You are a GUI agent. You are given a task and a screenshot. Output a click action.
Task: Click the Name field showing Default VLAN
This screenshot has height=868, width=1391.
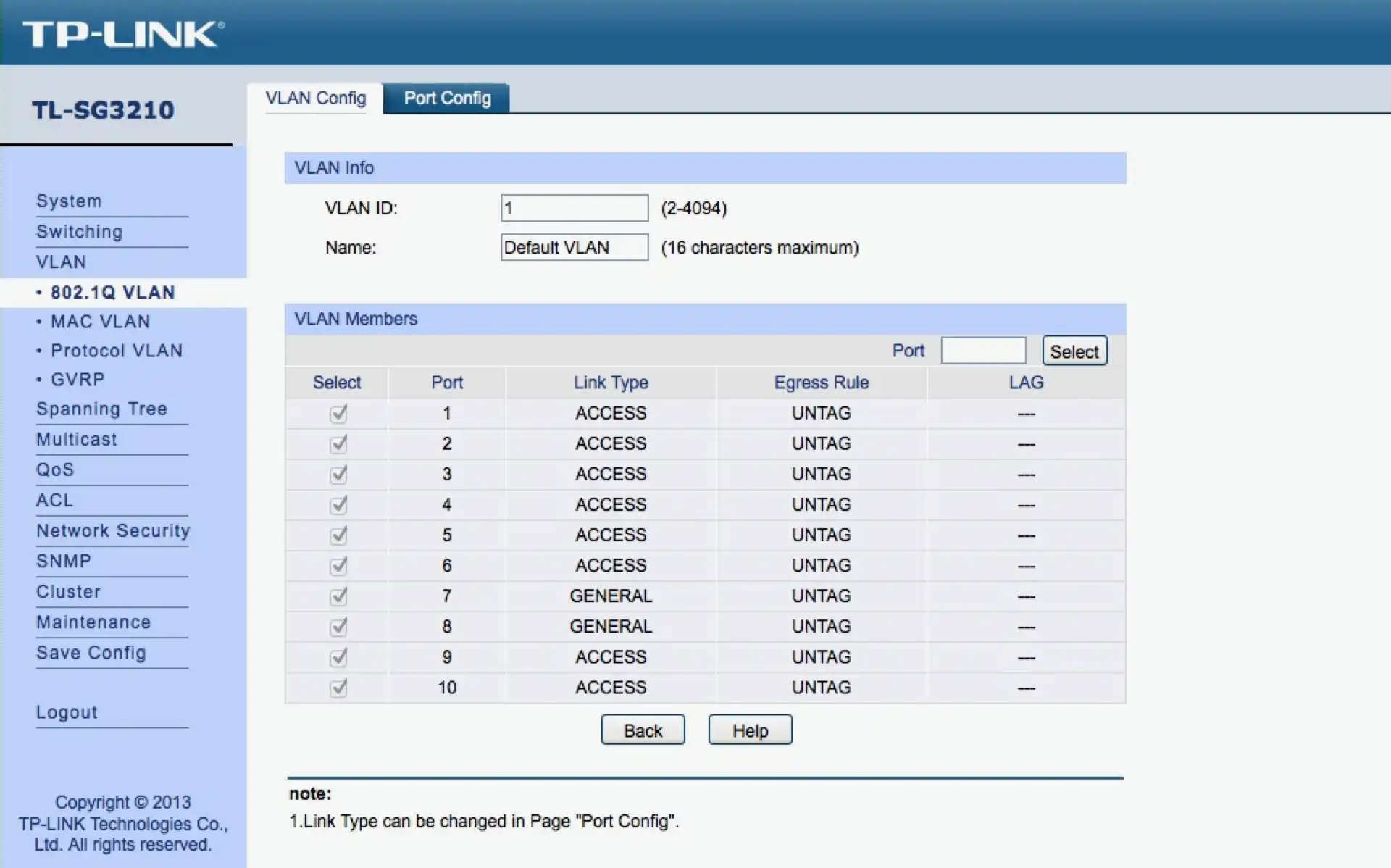(574, 248)
